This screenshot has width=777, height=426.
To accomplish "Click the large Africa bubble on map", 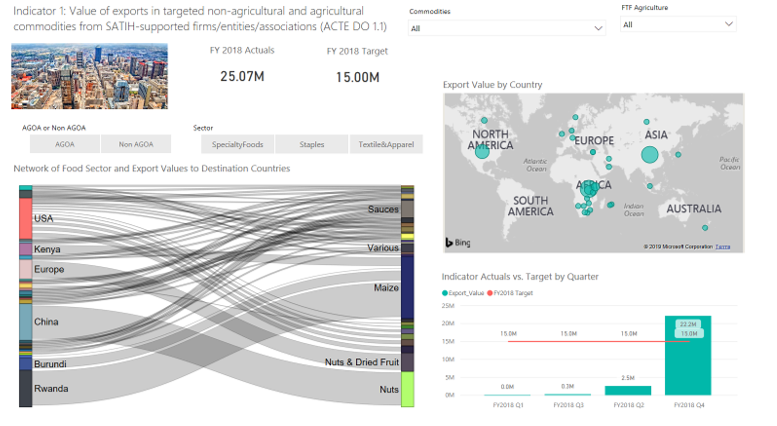I will click(x=588, y=188).
